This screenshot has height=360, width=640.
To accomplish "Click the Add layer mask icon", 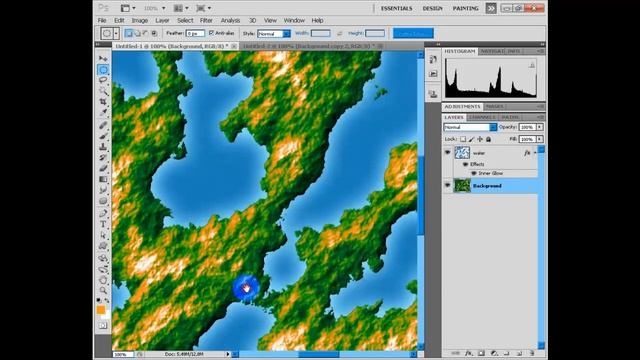I will pyautogui.click(x=481, y=353).
